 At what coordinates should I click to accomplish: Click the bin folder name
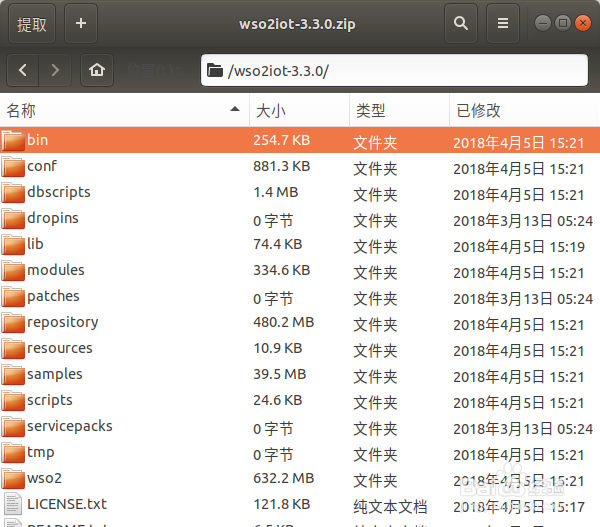click(x=38, y=140)
